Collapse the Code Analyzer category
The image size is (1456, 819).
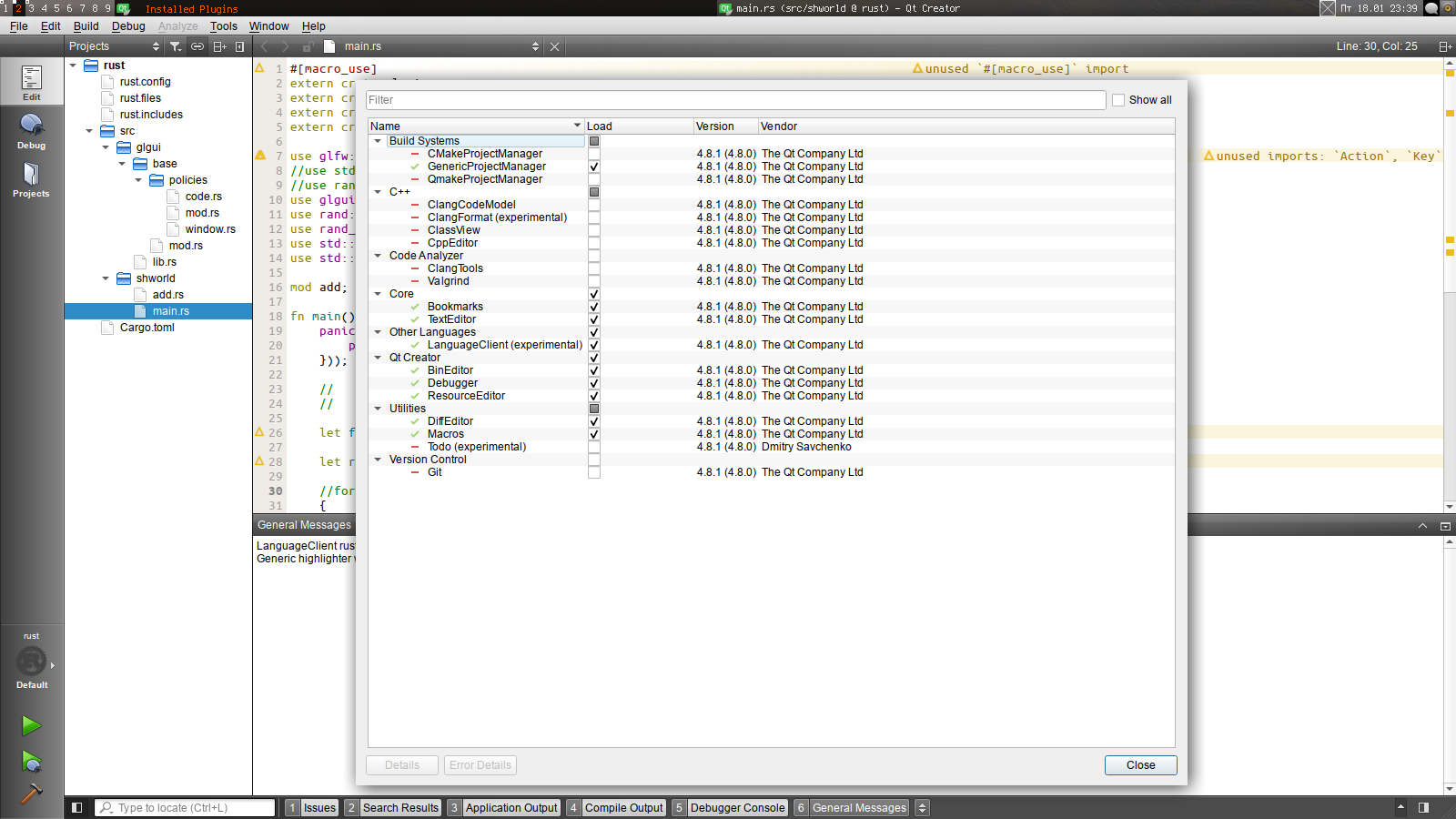coord(378,256)
